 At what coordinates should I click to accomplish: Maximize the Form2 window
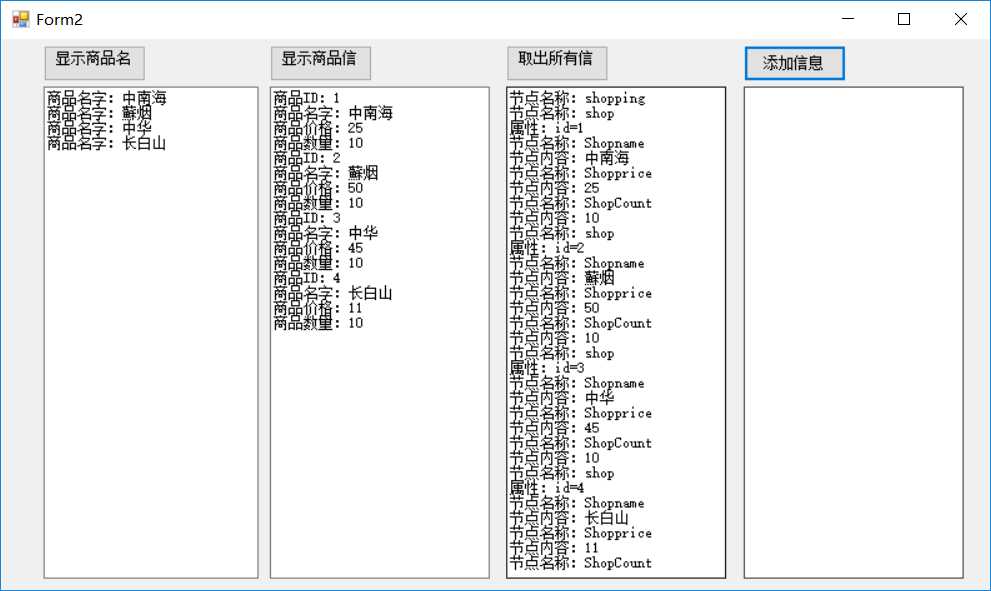[x=904, y=20]
